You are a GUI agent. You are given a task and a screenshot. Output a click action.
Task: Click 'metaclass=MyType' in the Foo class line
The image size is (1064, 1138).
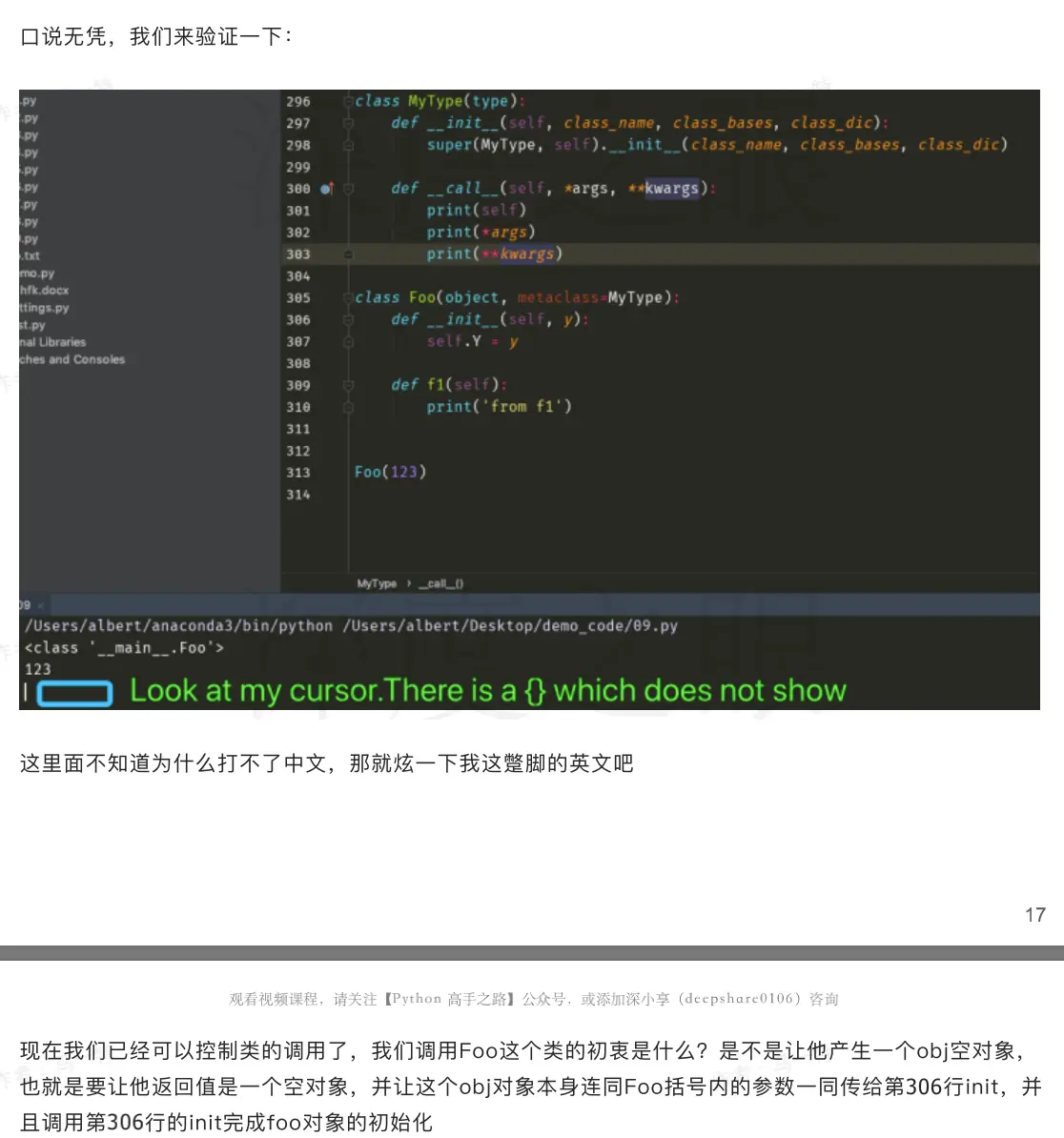click(x=589, y=297)
